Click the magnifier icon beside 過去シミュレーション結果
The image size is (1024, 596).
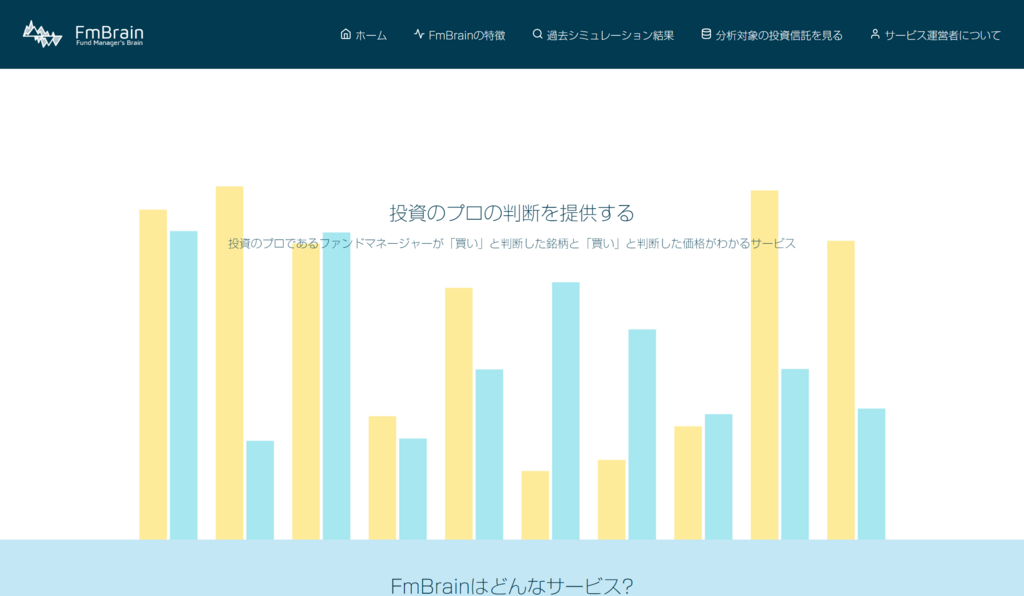[537, 34]
